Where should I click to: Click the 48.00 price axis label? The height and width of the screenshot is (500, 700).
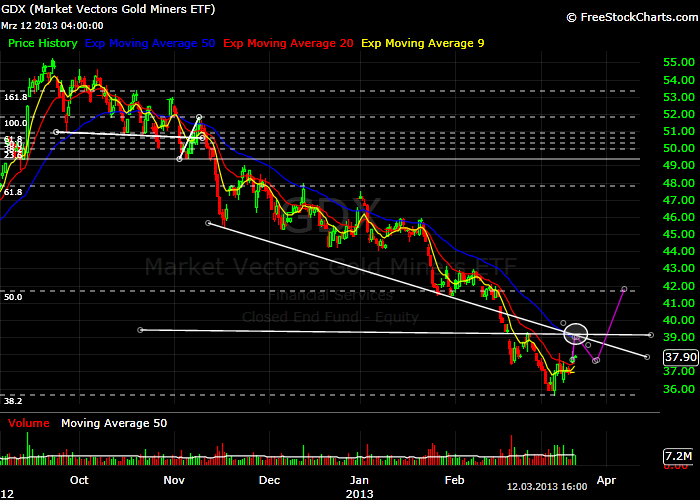[679, 183]
